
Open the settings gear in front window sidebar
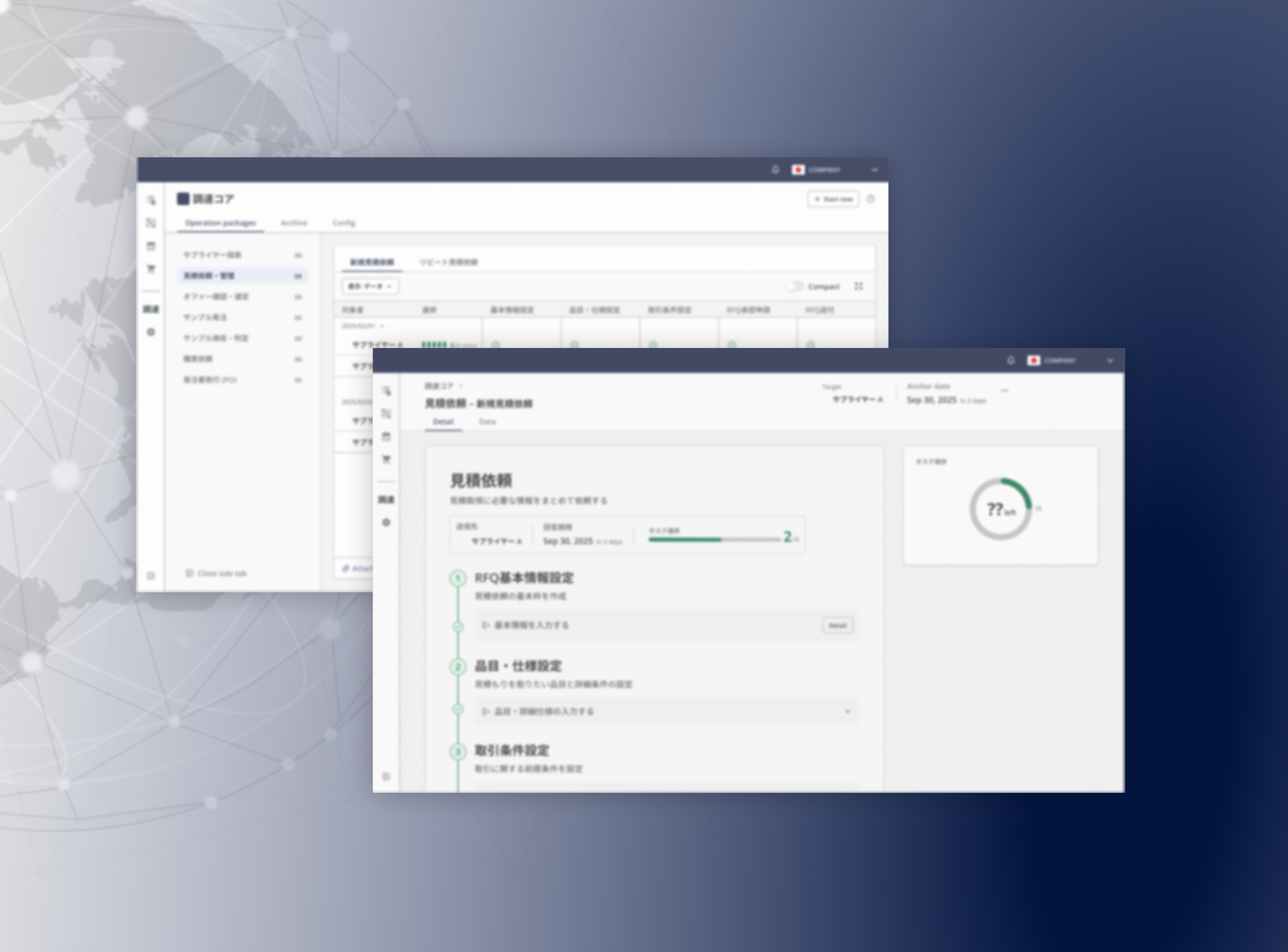pos(386,522)
